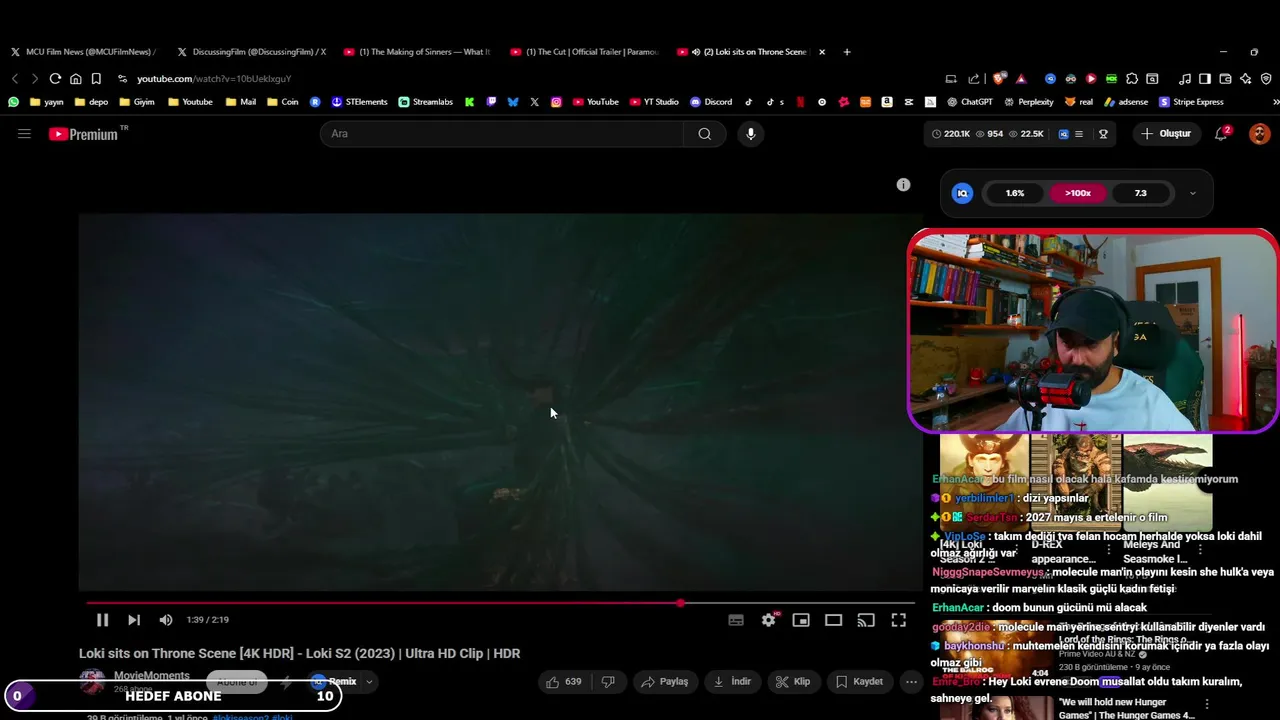This screenshot has height=720, width=1280.
Task: Click the Remix button
Action: 334,682
